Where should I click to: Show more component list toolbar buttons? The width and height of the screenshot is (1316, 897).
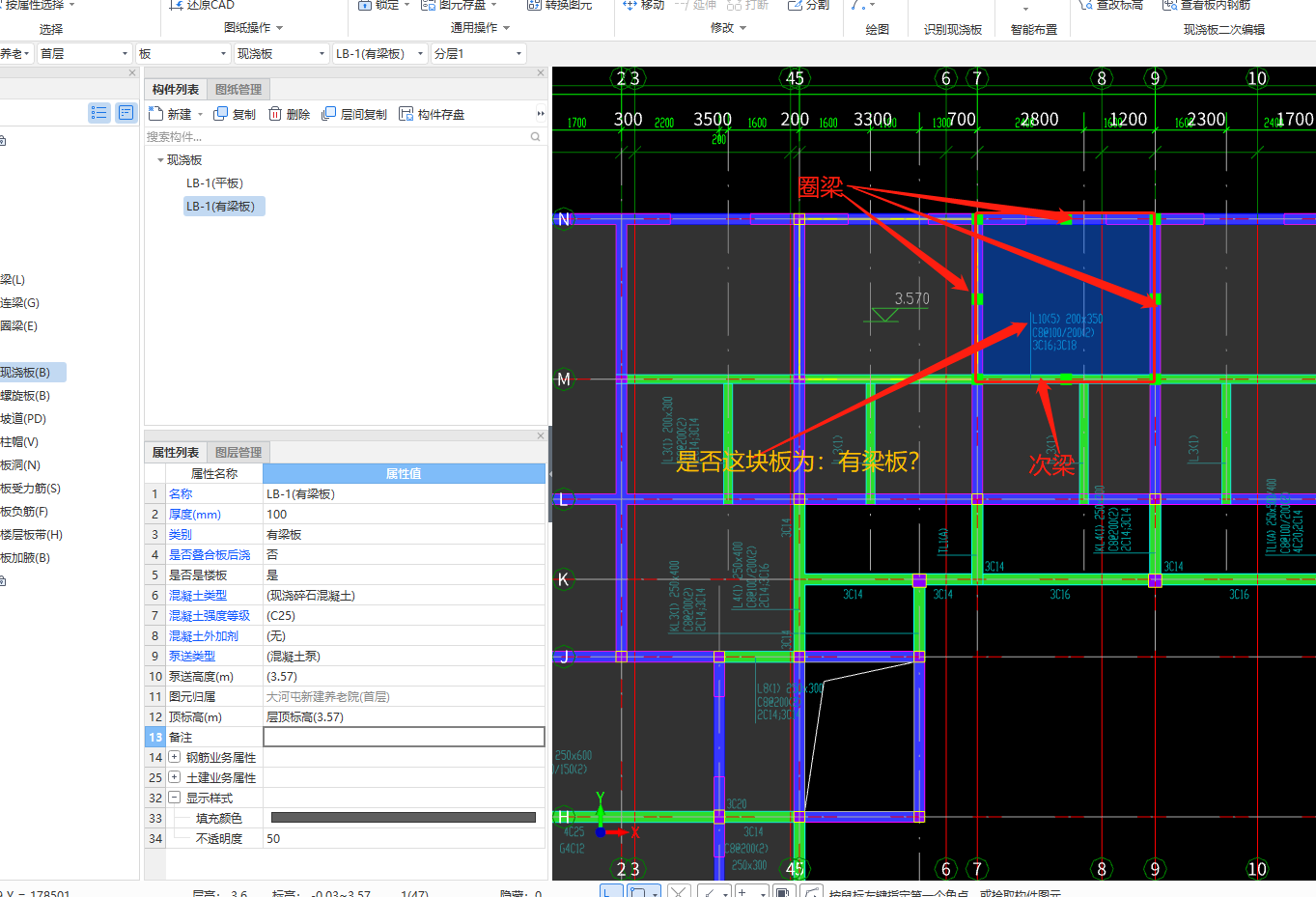click(541, 114)
